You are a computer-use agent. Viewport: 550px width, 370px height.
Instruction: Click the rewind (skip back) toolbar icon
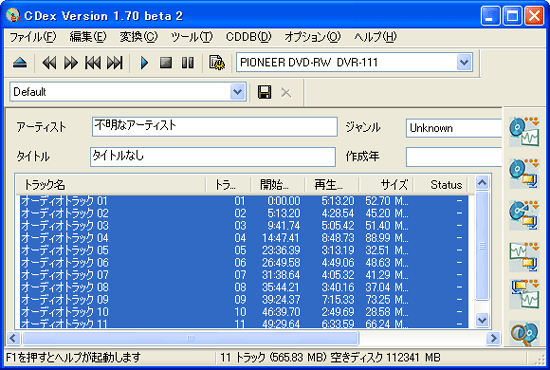(x=49, y=63)
